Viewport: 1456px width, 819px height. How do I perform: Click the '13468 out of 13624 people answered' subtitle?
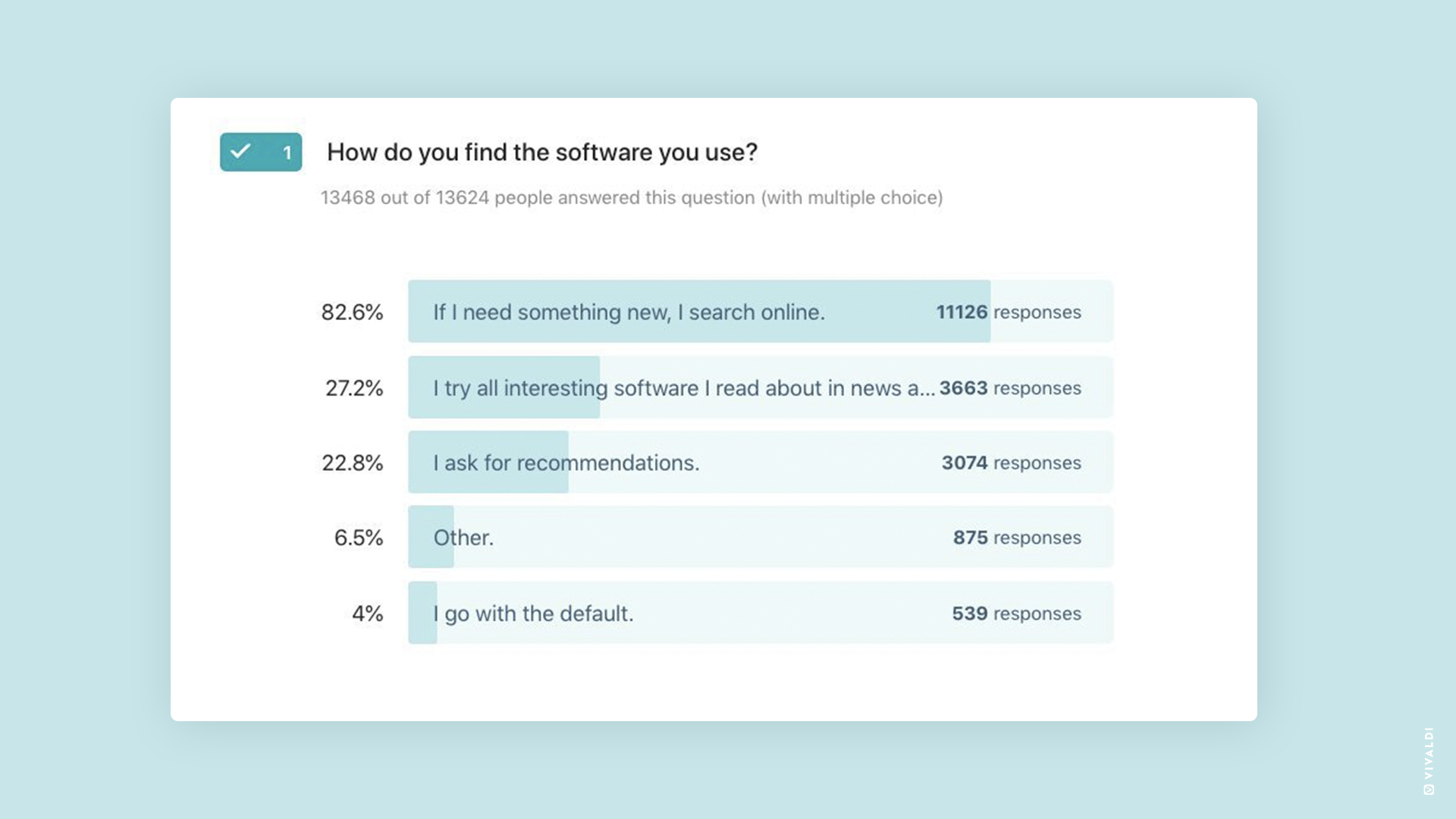click(632, 198)
